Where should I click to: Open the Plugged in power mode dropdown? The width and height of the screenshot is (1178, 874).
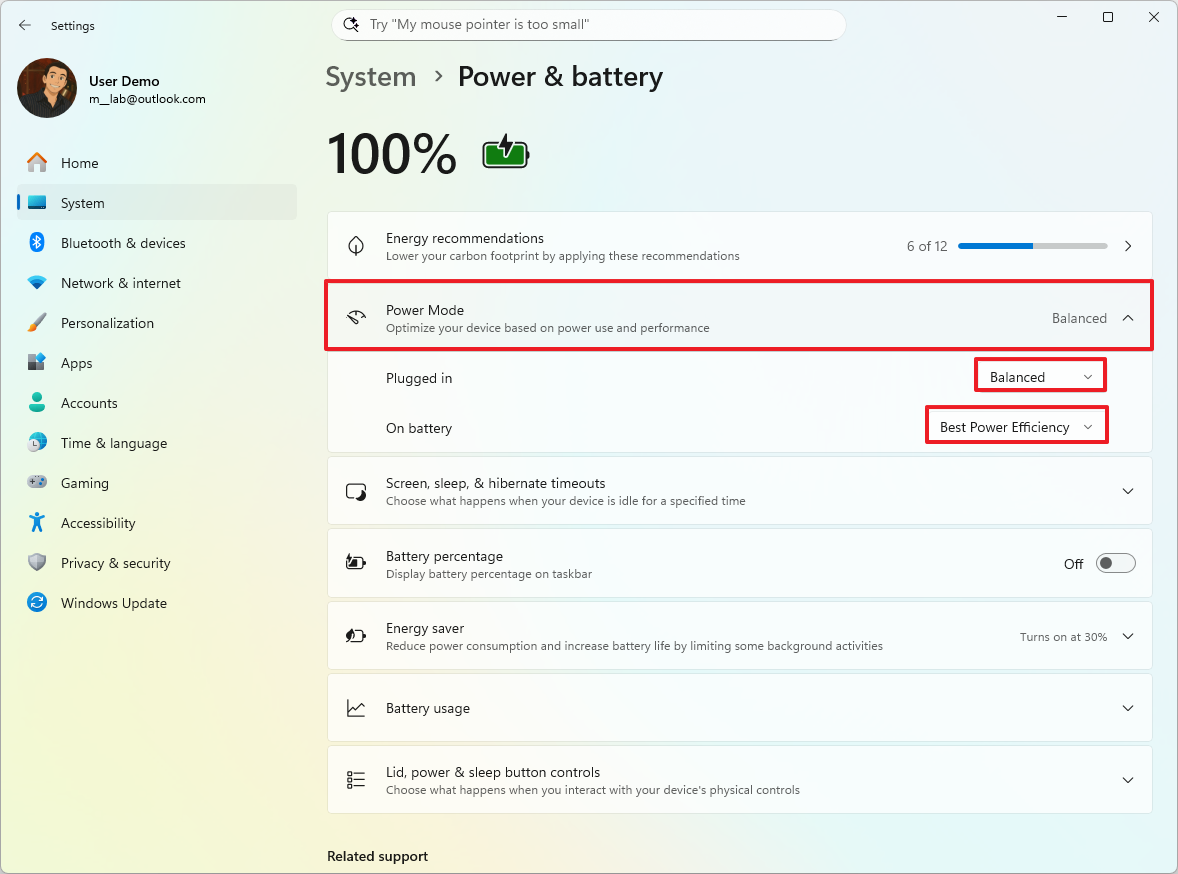(x=1039, y=375)
